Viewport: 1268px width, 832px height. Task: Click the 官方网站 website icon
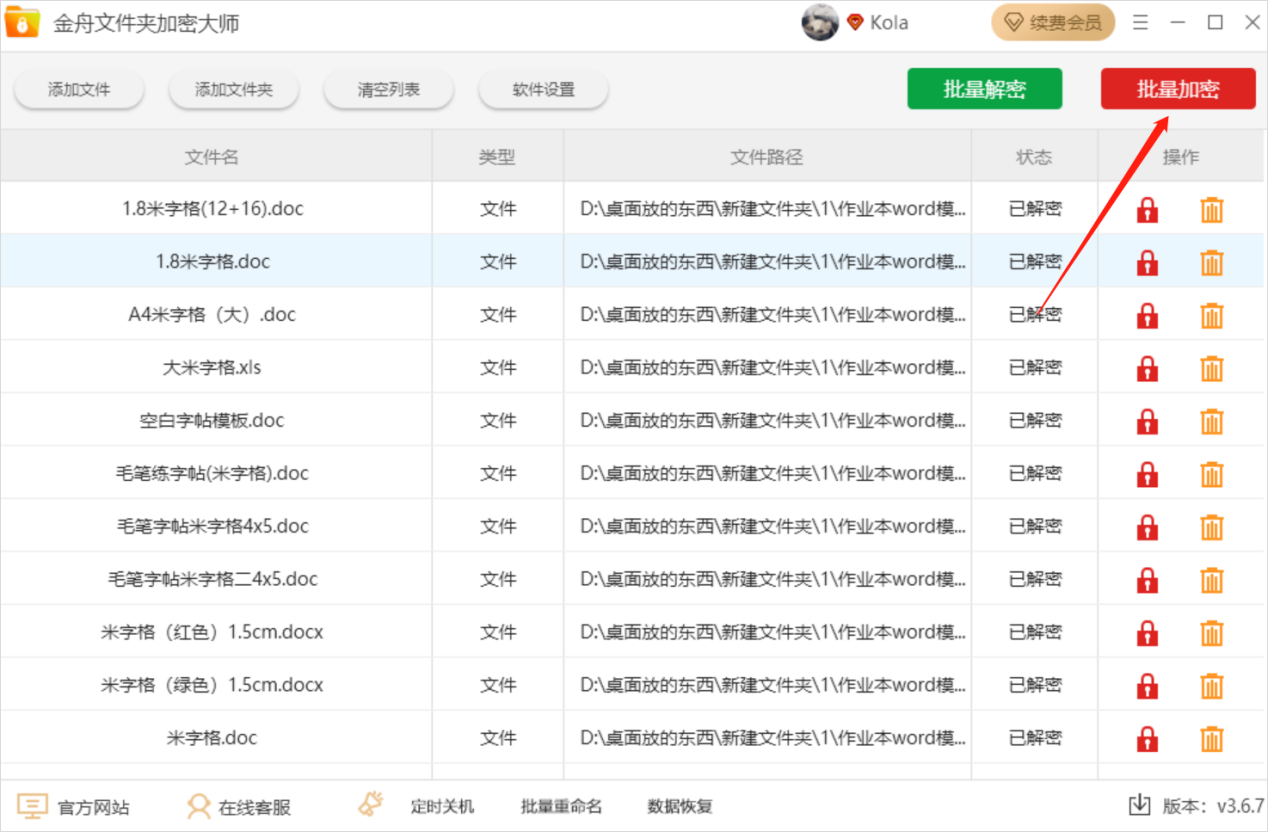click(32, 805)
